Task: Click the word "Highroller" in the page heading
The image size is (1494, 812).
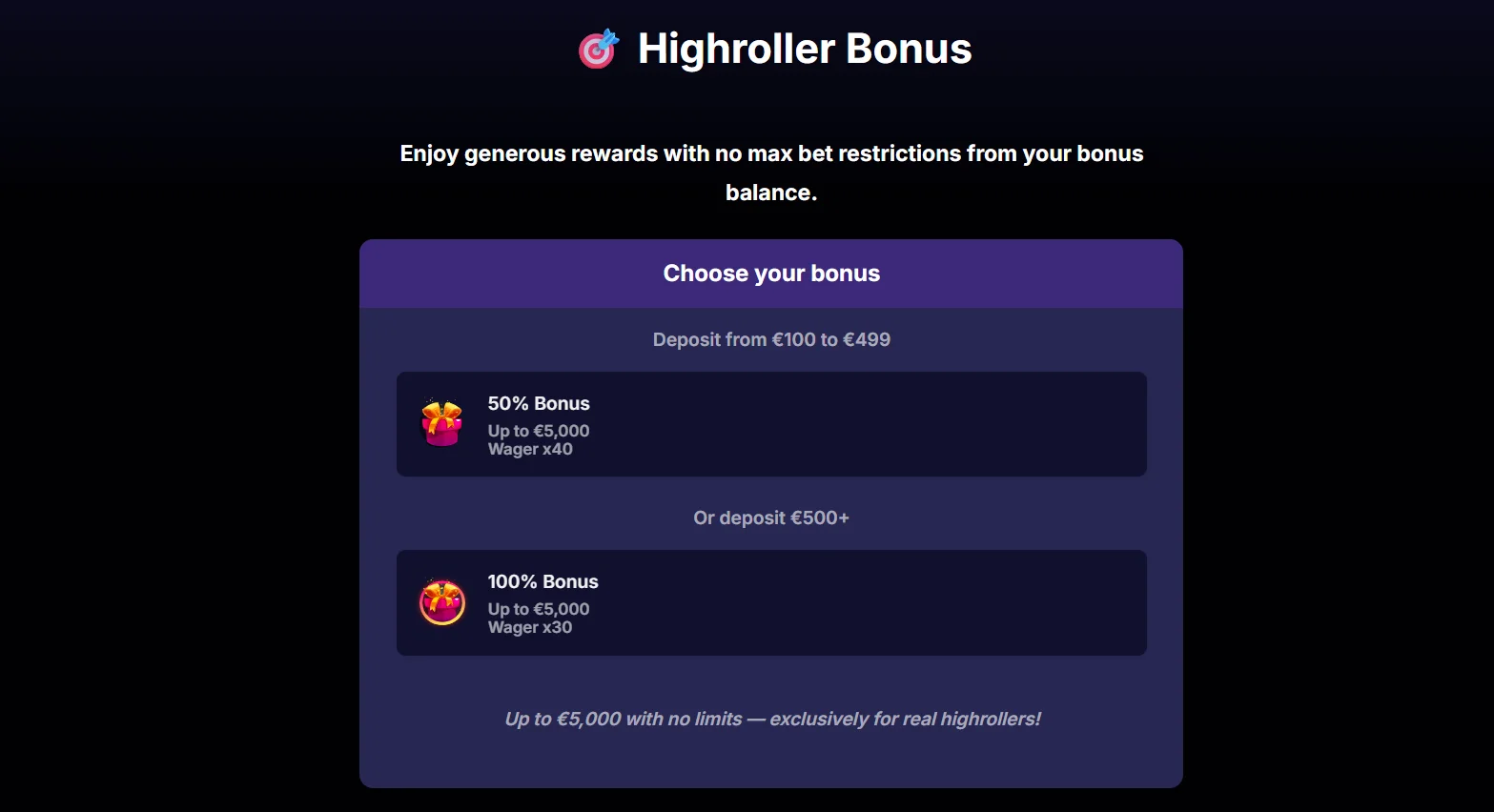Action: click(736, 49)
